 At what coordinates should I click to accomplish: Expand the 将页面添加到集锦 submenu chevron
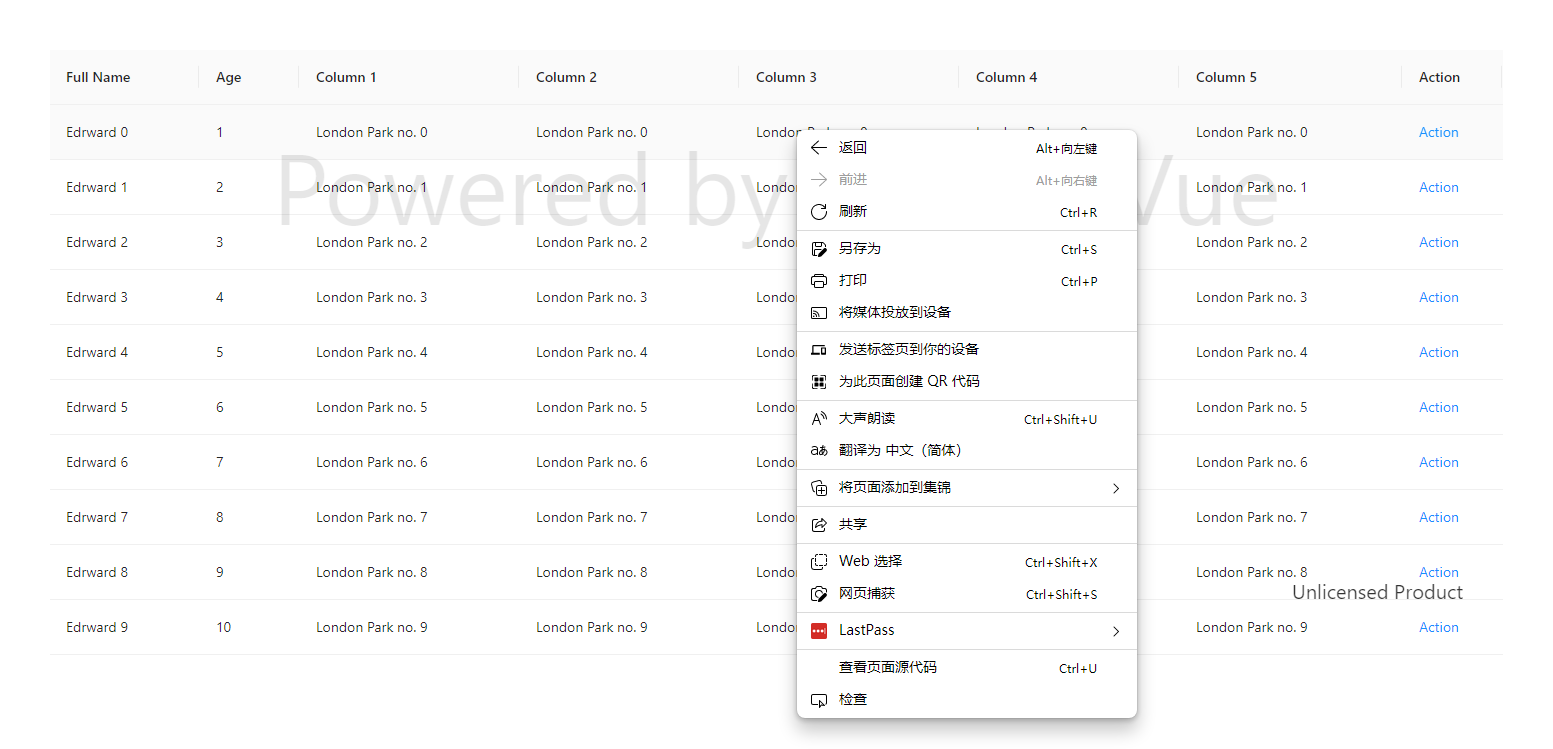click(1116, 488)
